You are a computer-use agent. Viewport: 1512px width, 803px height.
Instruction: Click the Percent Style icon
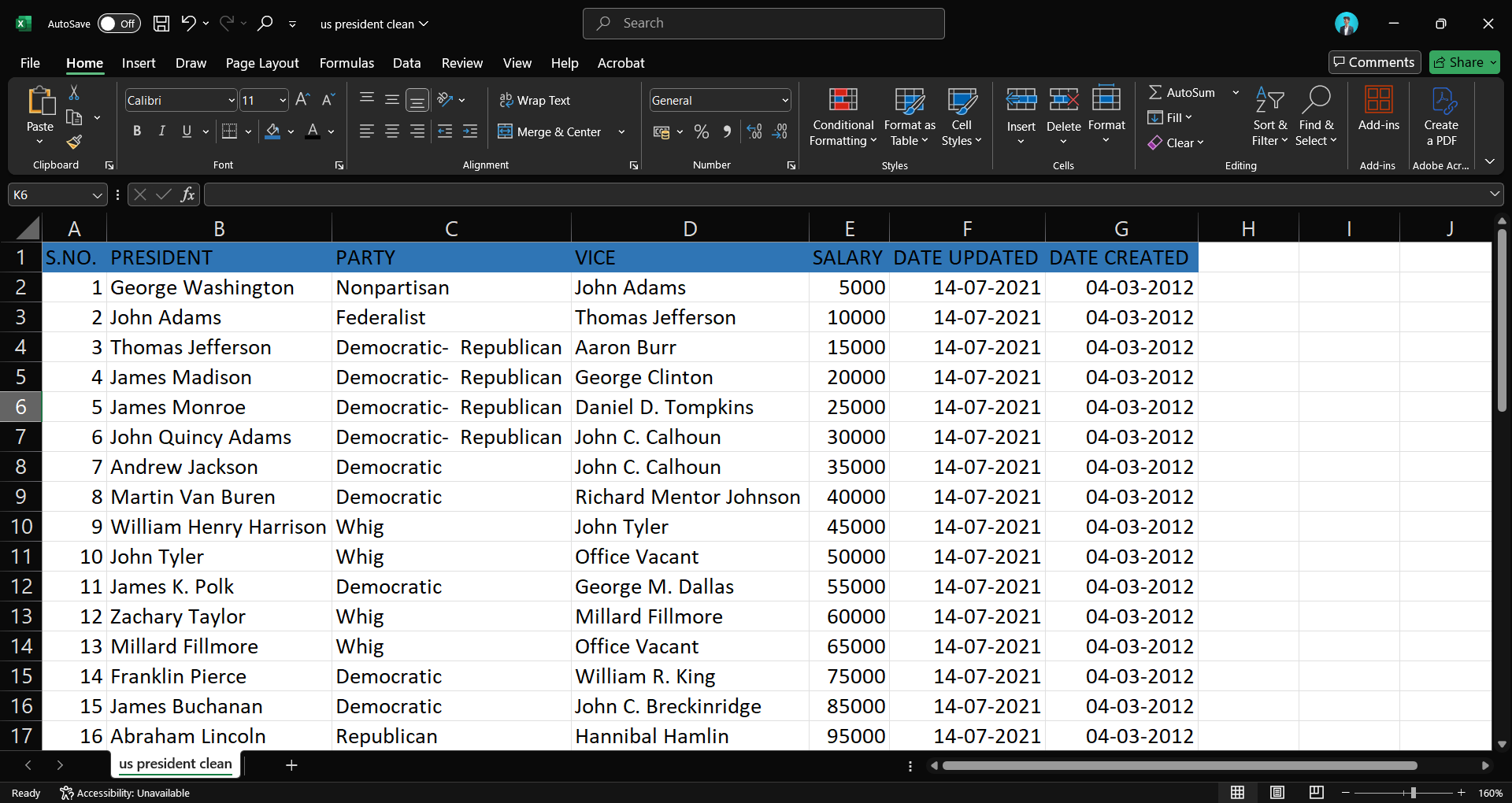702,132
